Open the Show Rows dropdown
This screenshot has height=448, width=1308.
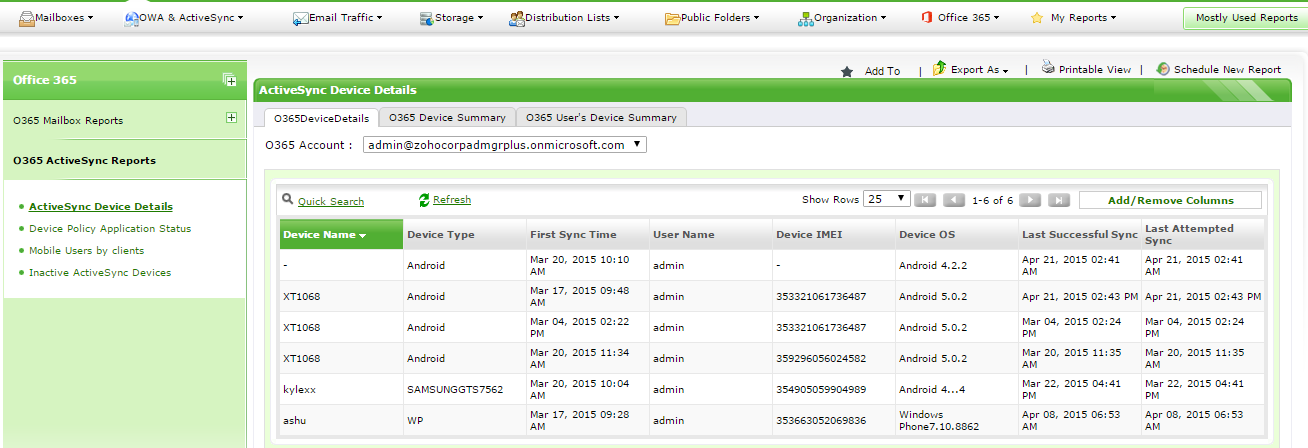point(887,199)
